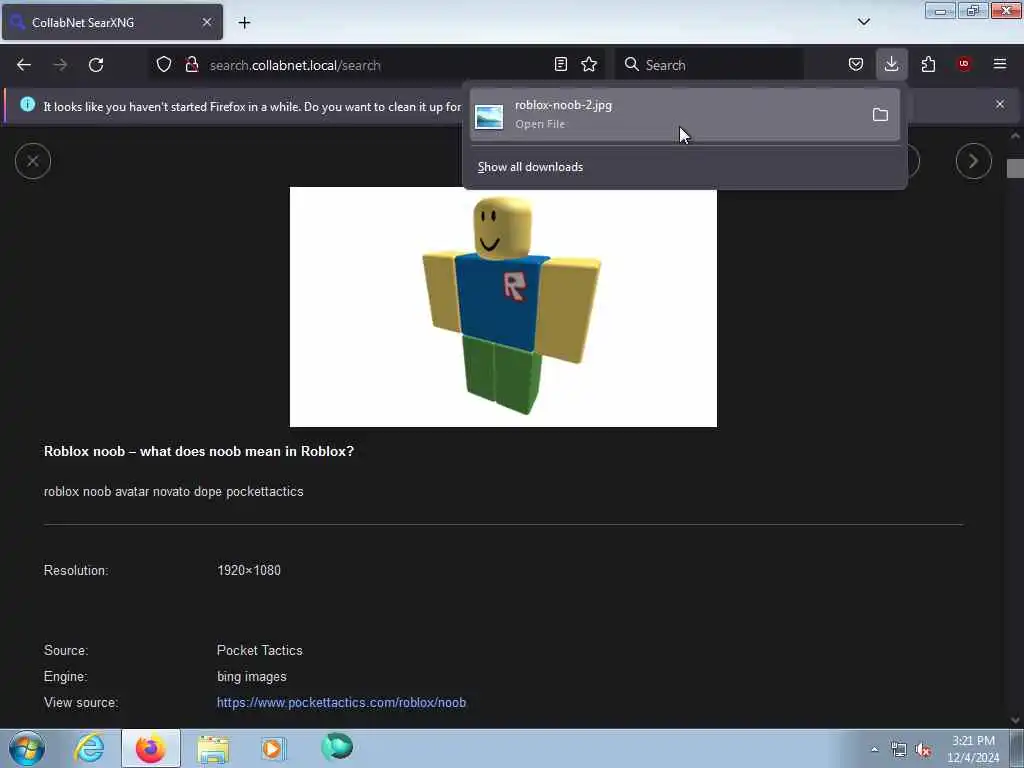Open a new browser tab
This screenshot has width=1024, height=768.
[244, 23]
